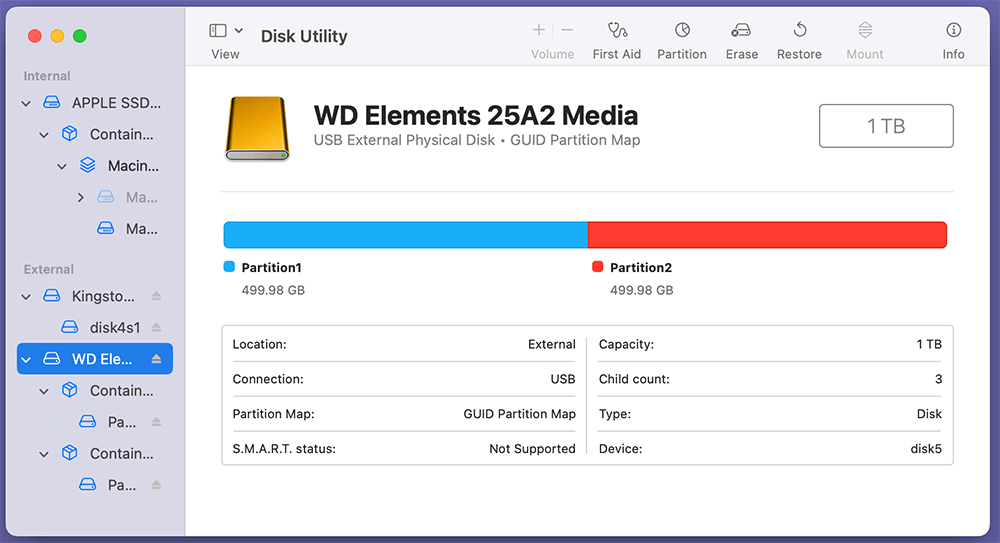Screen dimensions: 1000x543
Task: Click the WD Elements 25A2 Media title
Action: tap(476, 115)
